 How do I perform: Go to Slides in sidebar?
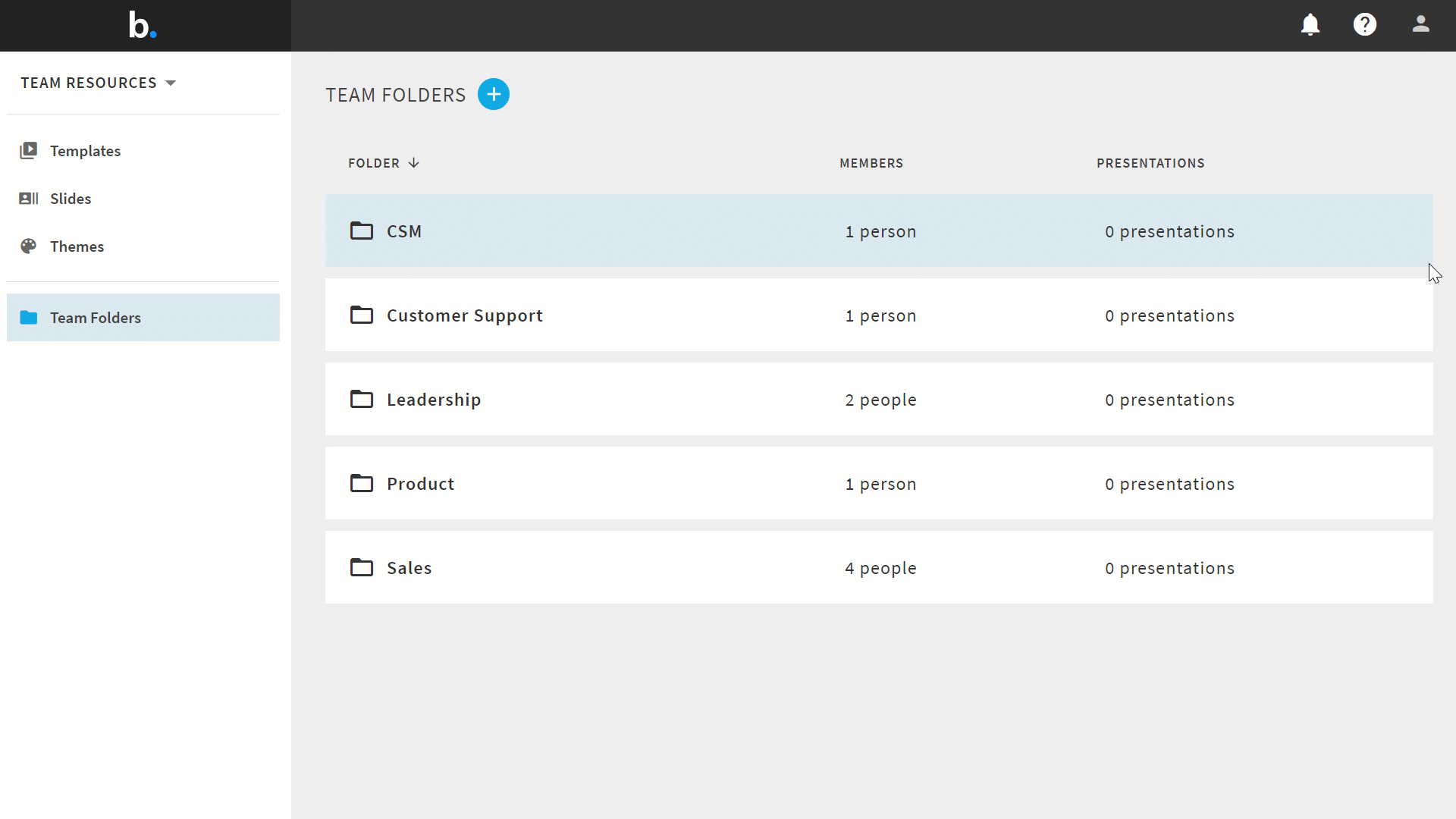pos(143,199)
